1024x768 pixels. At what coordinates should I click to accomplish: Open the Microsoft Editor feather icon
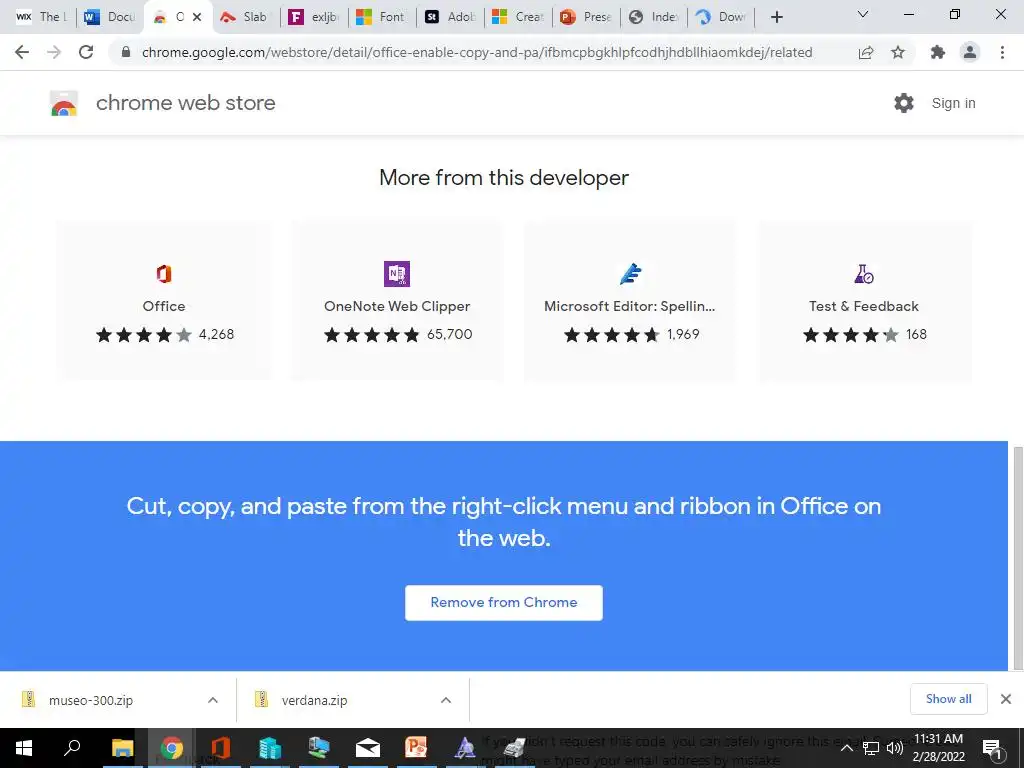point(630,274)
